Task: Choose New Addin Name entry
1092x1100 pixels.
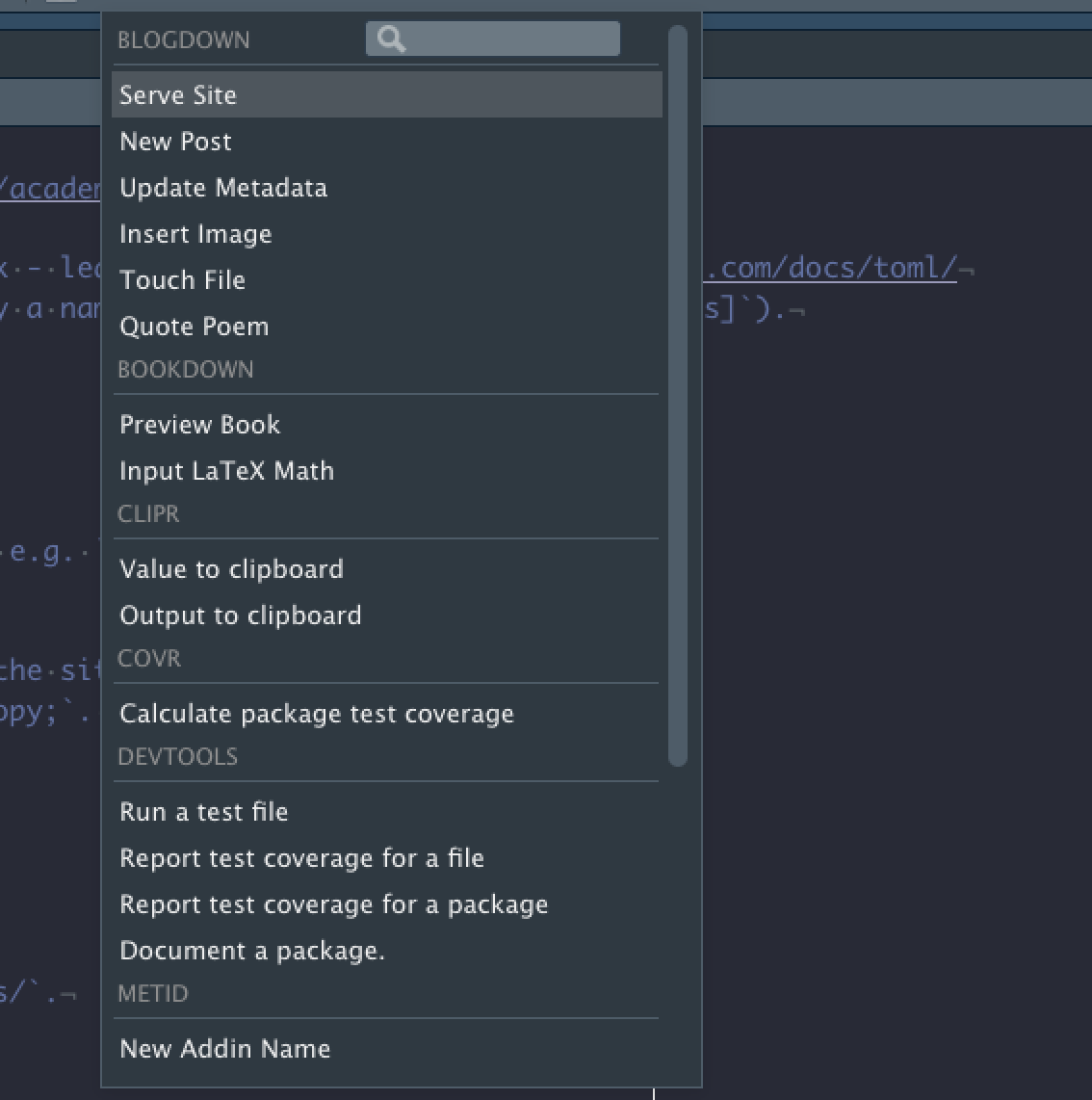Action: (224, 1049)
